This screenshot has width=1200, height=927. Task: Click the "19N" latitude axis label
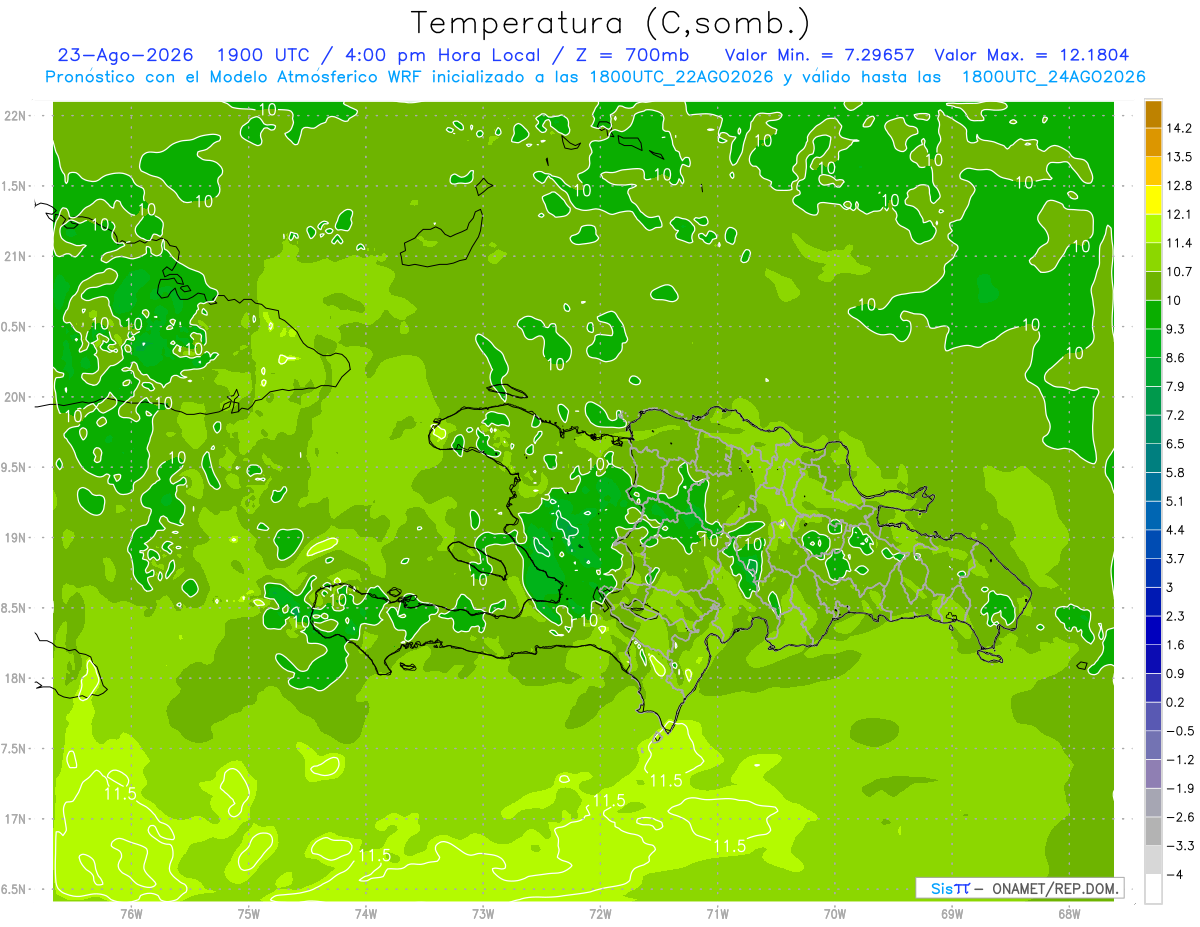pyautogui.click(x=13, y=538)
